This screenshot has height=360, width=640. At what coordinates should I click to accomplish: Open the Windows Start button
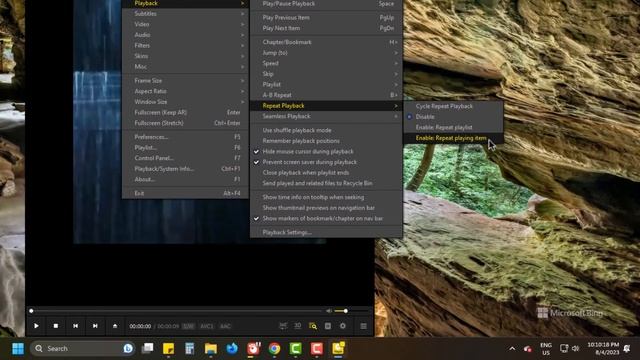tap(18, 349)
